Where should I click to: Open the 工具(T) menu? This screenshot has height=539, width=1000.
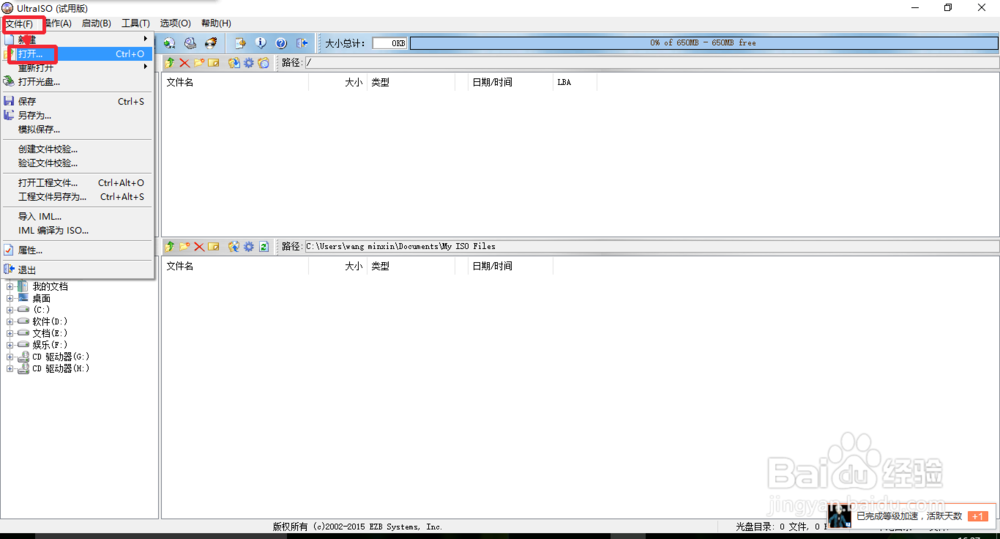[135, 24]
